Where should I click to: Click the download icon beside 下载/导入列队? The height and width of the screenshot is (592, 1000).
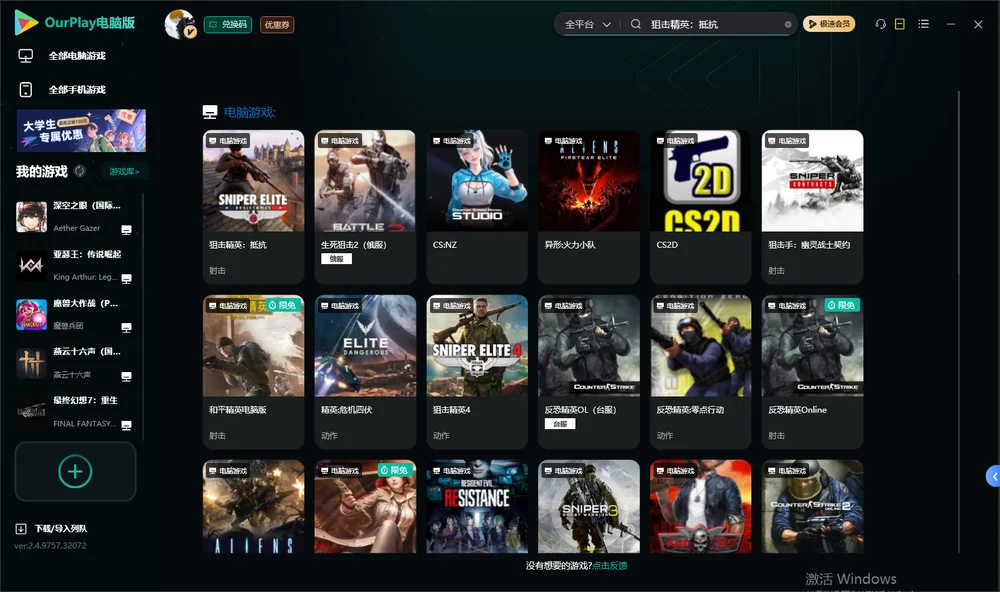pyautogui.click(x=21, y=529)
